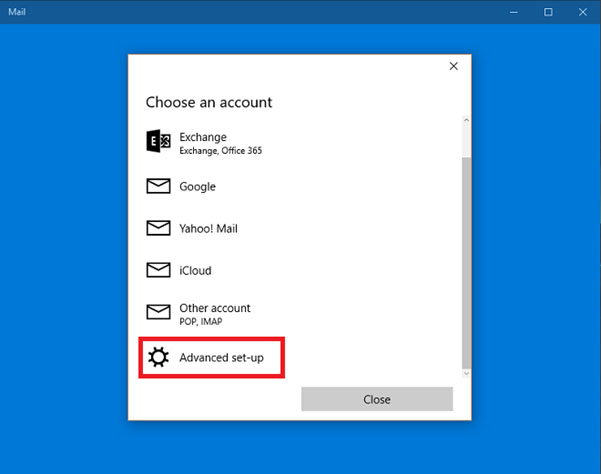Click the iCloud envelope icon
601x474 pixels.
tap(158, 270)
